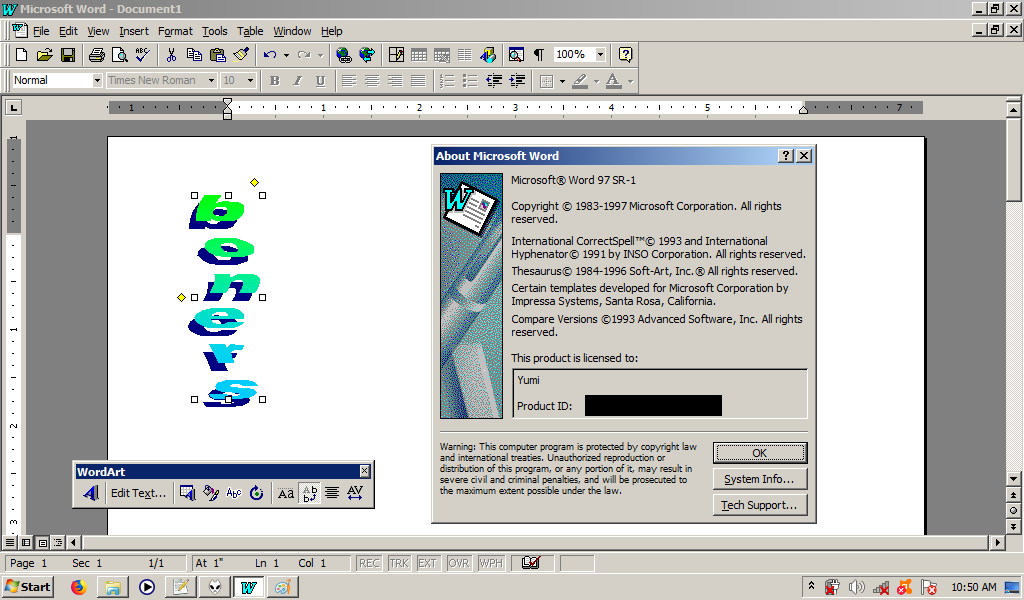
Task: Toggle Show/Hide paragraph marks
Action: tap(539, 55)
